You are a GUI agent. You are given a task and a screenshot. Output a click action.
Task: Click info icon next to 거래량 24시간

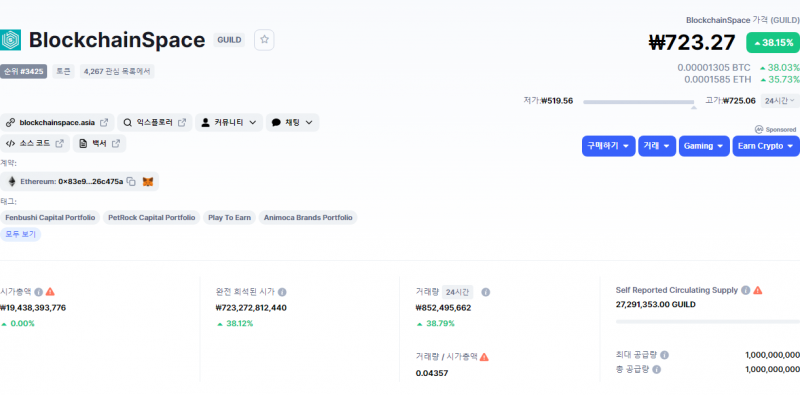(x=486, y=292)
